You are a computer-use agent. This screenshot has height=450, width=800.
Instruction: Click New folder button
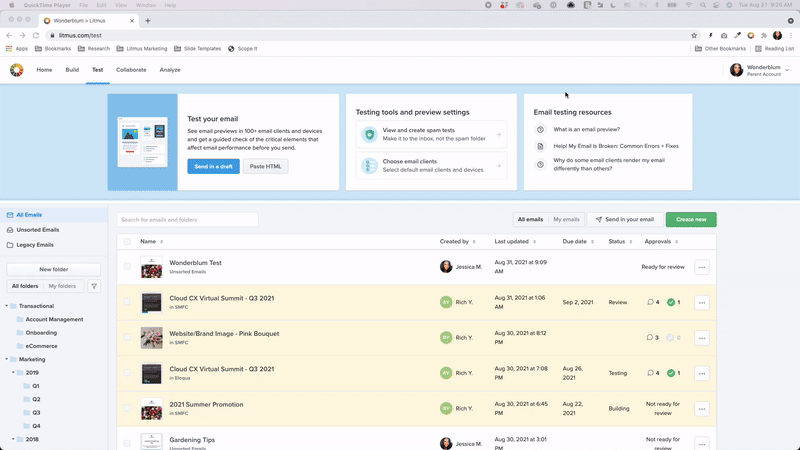pyautogui.click(x=54, y=269)
